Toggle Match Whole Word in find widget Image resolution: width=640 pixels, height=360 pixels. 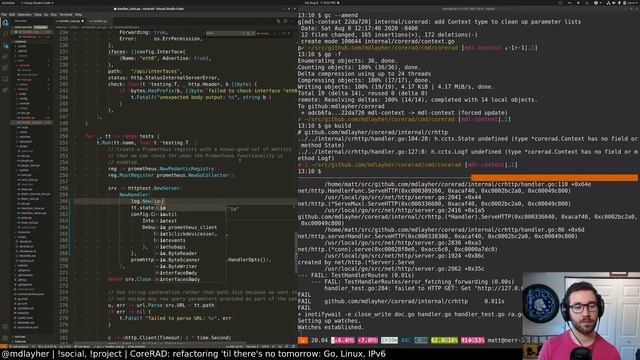tap(248, 33)
